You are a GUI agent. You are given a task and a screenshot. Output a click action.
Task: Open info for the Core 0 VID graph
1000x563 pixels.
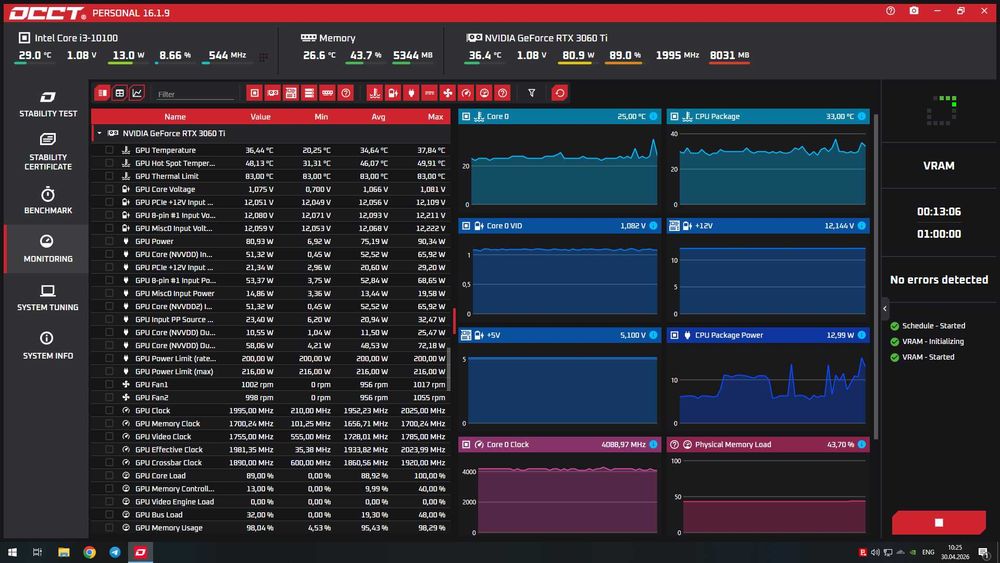(x=653, y=226)
